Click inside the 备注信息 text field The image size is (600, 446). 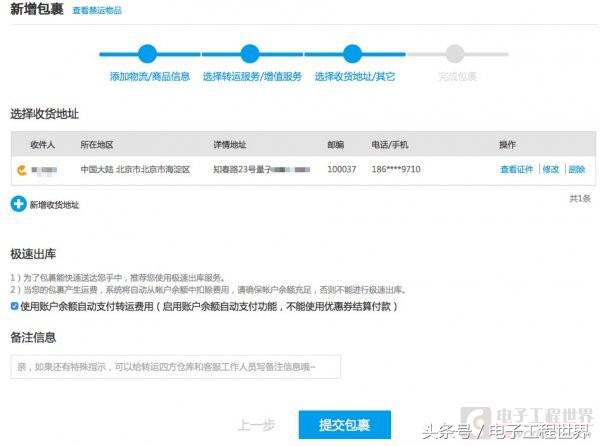[x=176, y=367]
